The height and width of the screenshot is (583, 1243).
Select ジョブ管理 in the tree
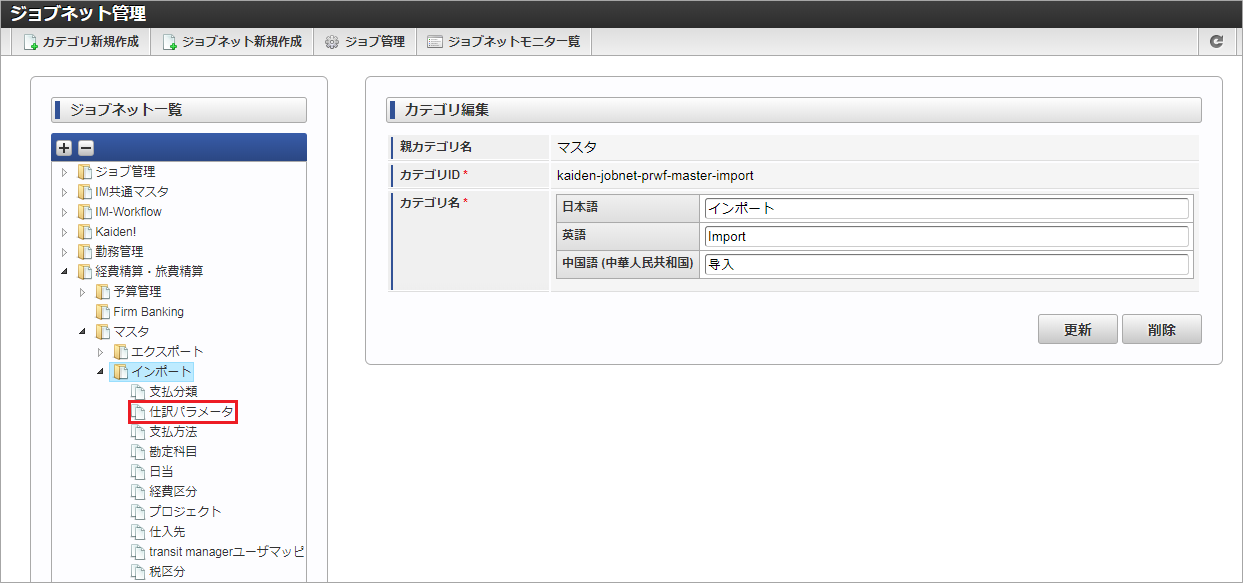(125, 172)
